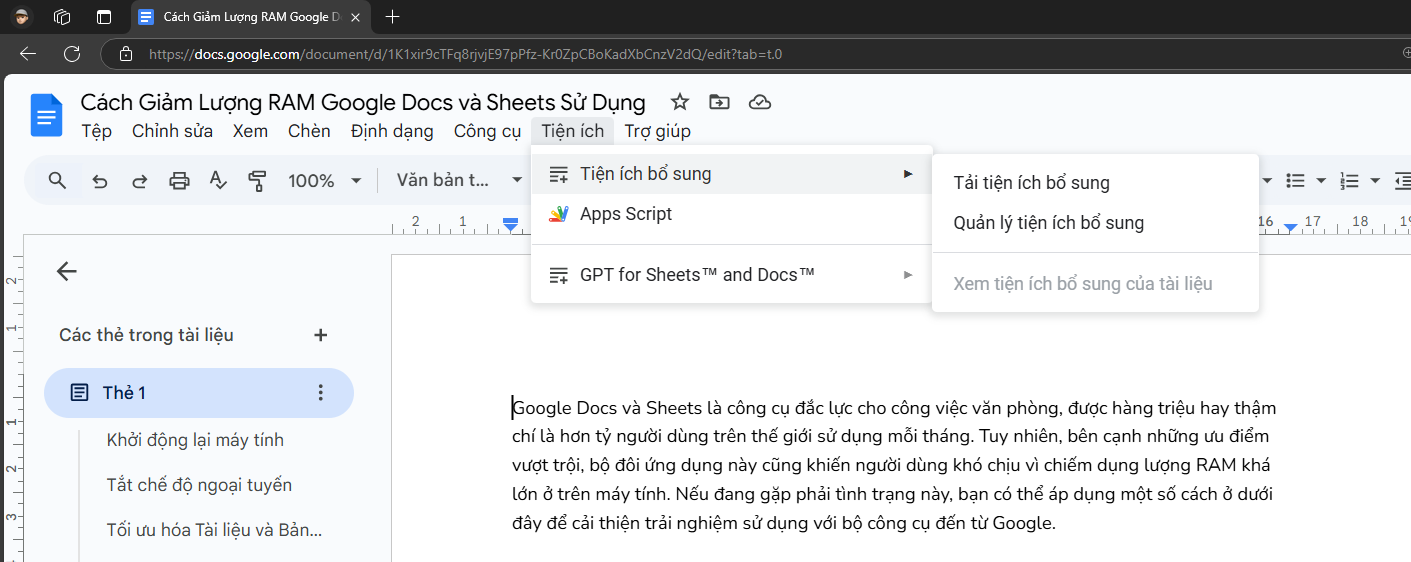This screenshot has width=1411, height=562.
Task: Expand bulleted list options arrow
Action: point(1321,181)
